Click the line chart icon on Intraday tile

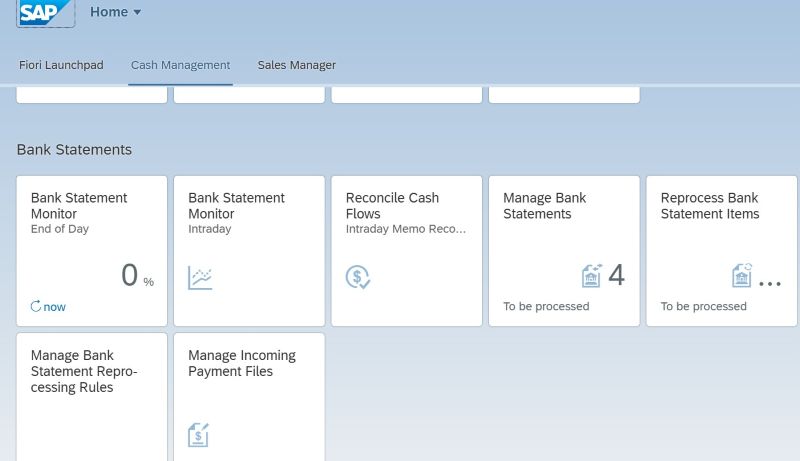coord(200,278)
